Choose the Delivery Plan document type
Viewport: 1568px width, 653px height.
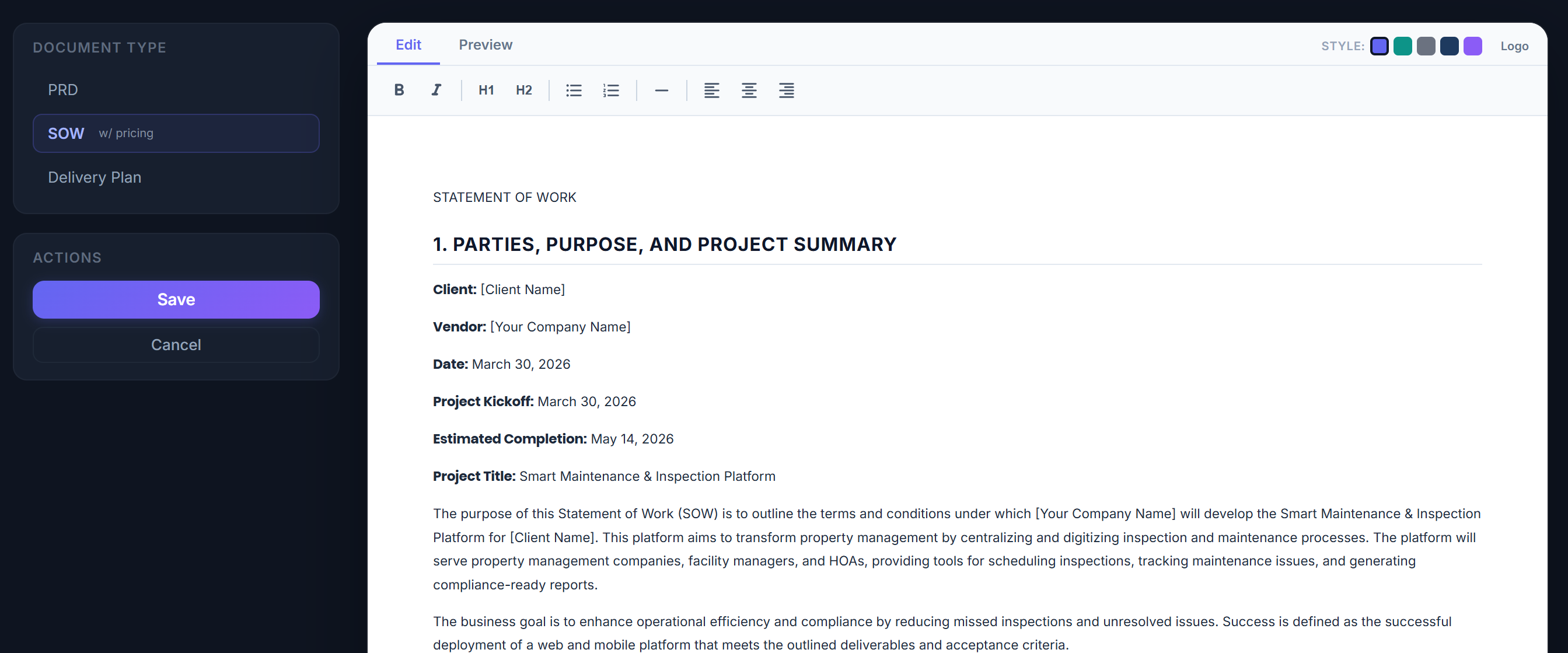click(95, 177)
